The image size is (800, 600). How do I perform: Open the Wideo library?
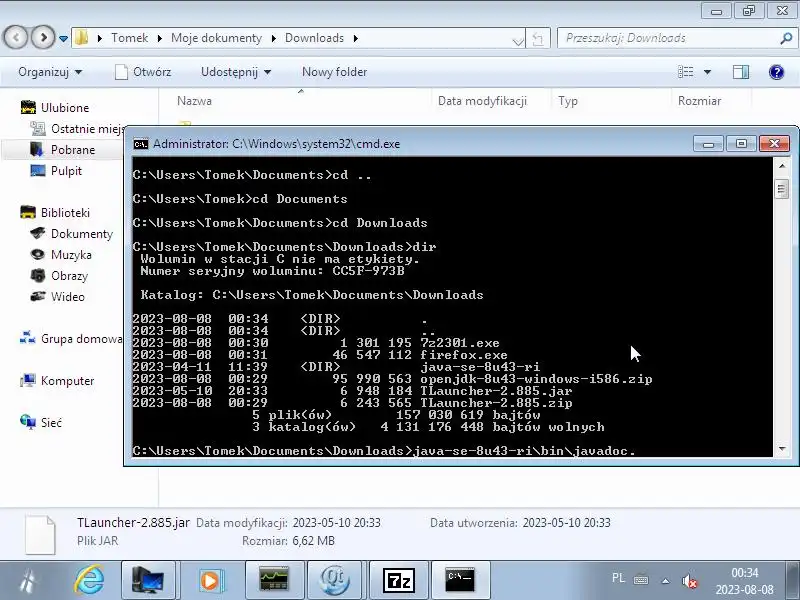pos(57,296)
